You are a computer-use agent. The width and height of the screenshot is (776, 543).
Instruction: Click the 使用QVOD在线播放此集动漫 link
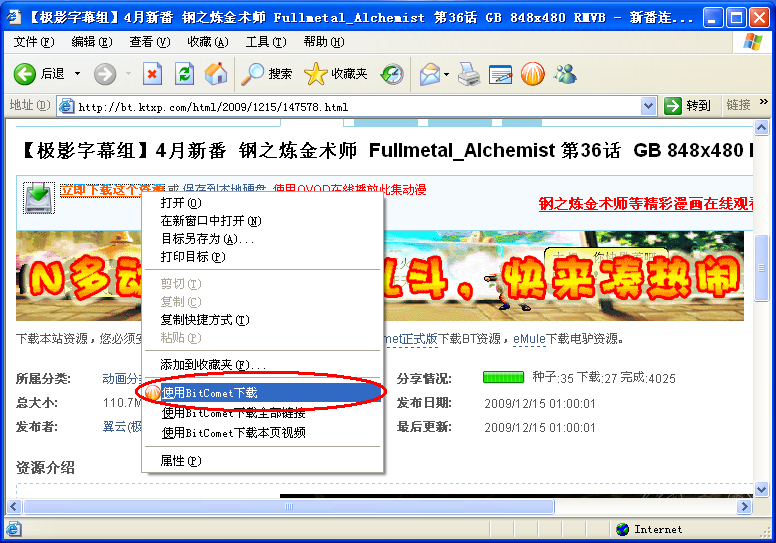tap(349, 190)
